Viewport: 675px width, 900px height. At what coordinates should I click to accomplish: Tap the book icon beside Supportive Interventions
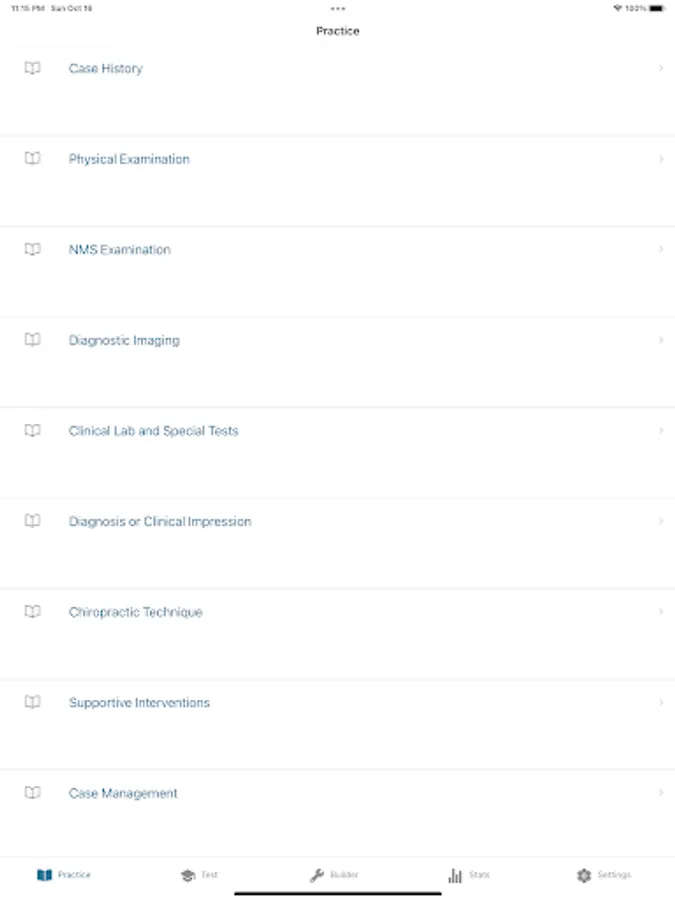tap(33, 703)
